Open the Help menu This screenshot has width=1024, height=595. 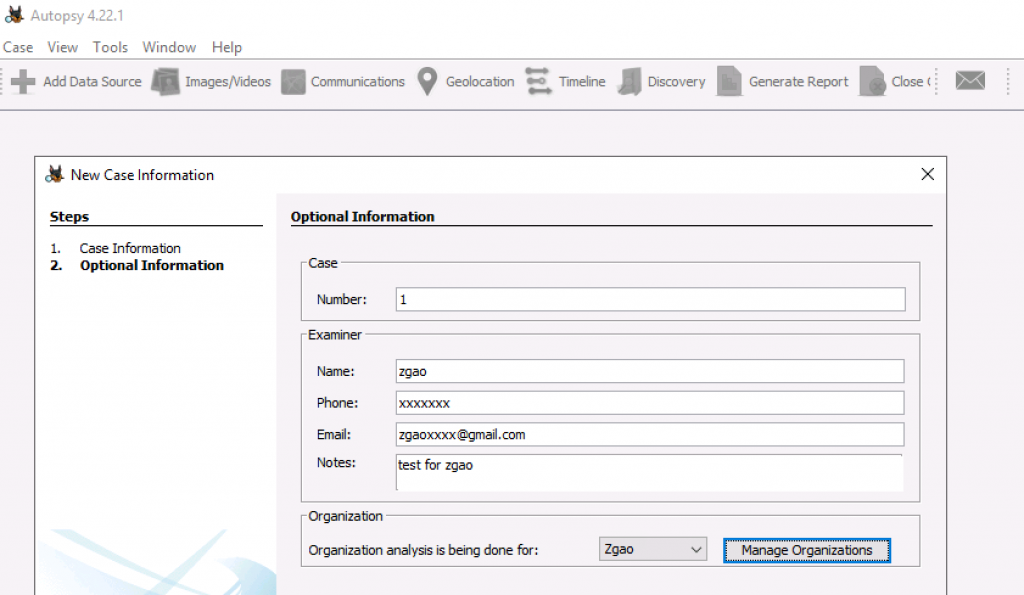(227, 47)
